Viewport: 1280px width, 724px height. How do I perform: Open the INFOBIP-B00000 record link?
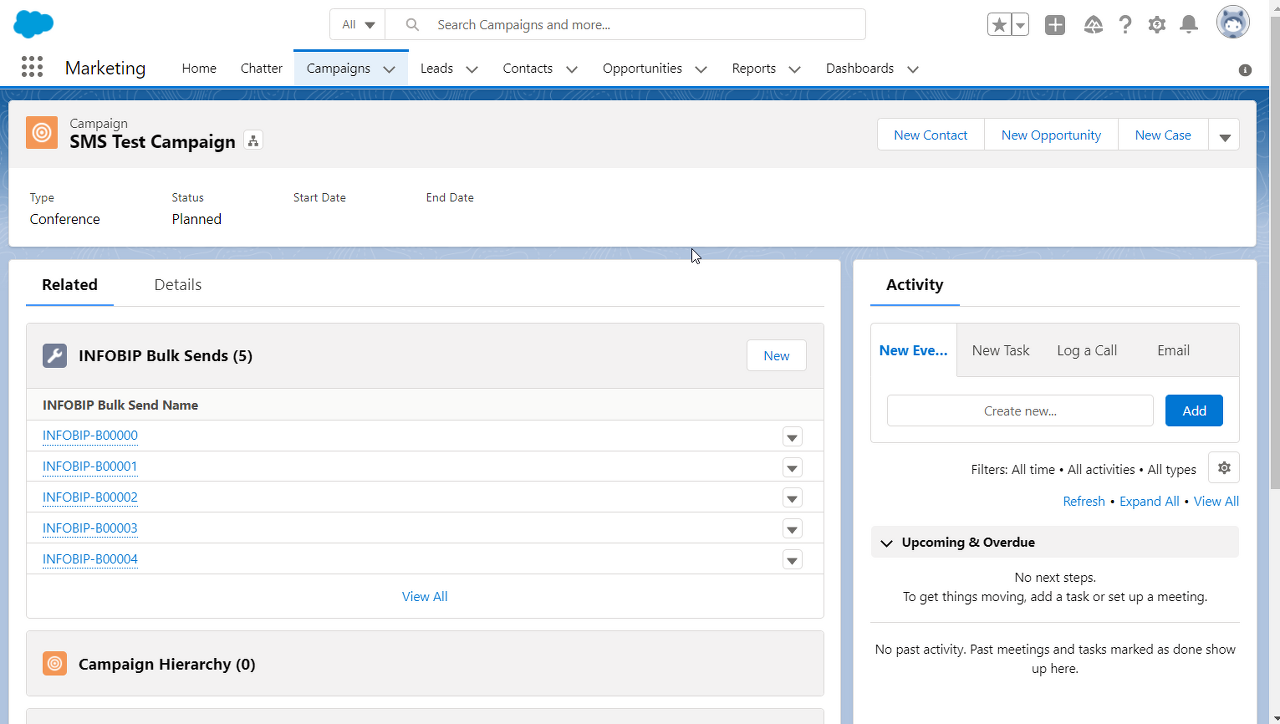(x=90, y=436)
